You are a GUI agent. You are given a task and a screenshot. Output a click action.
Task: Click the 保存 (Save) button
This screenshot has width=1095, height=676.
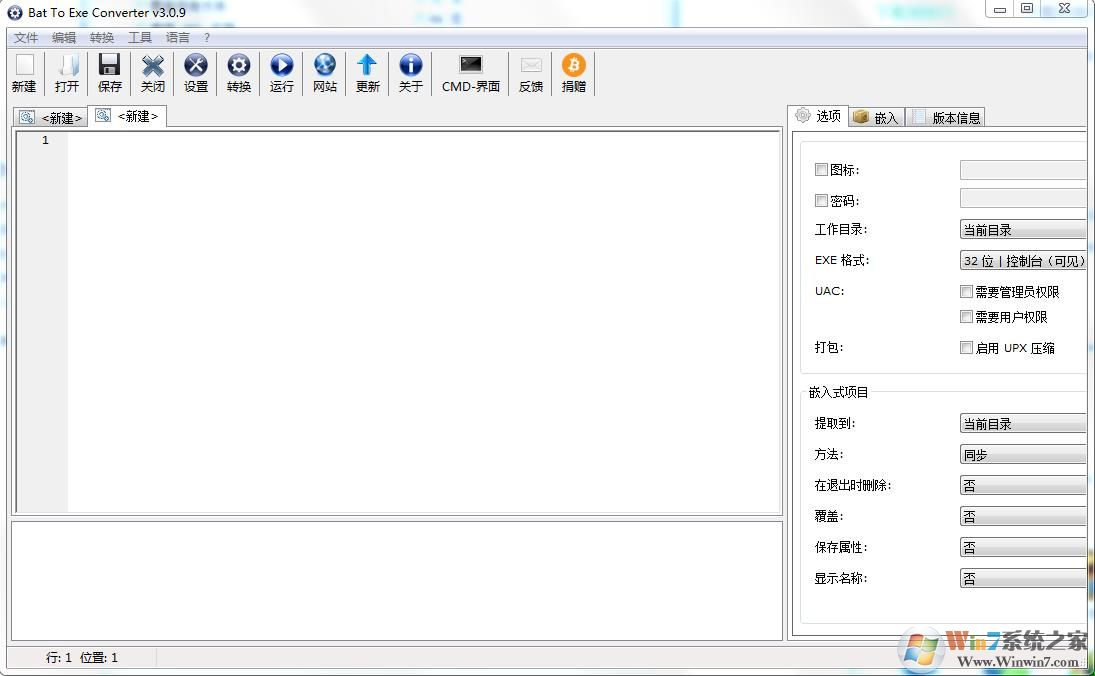click(109, 72)
